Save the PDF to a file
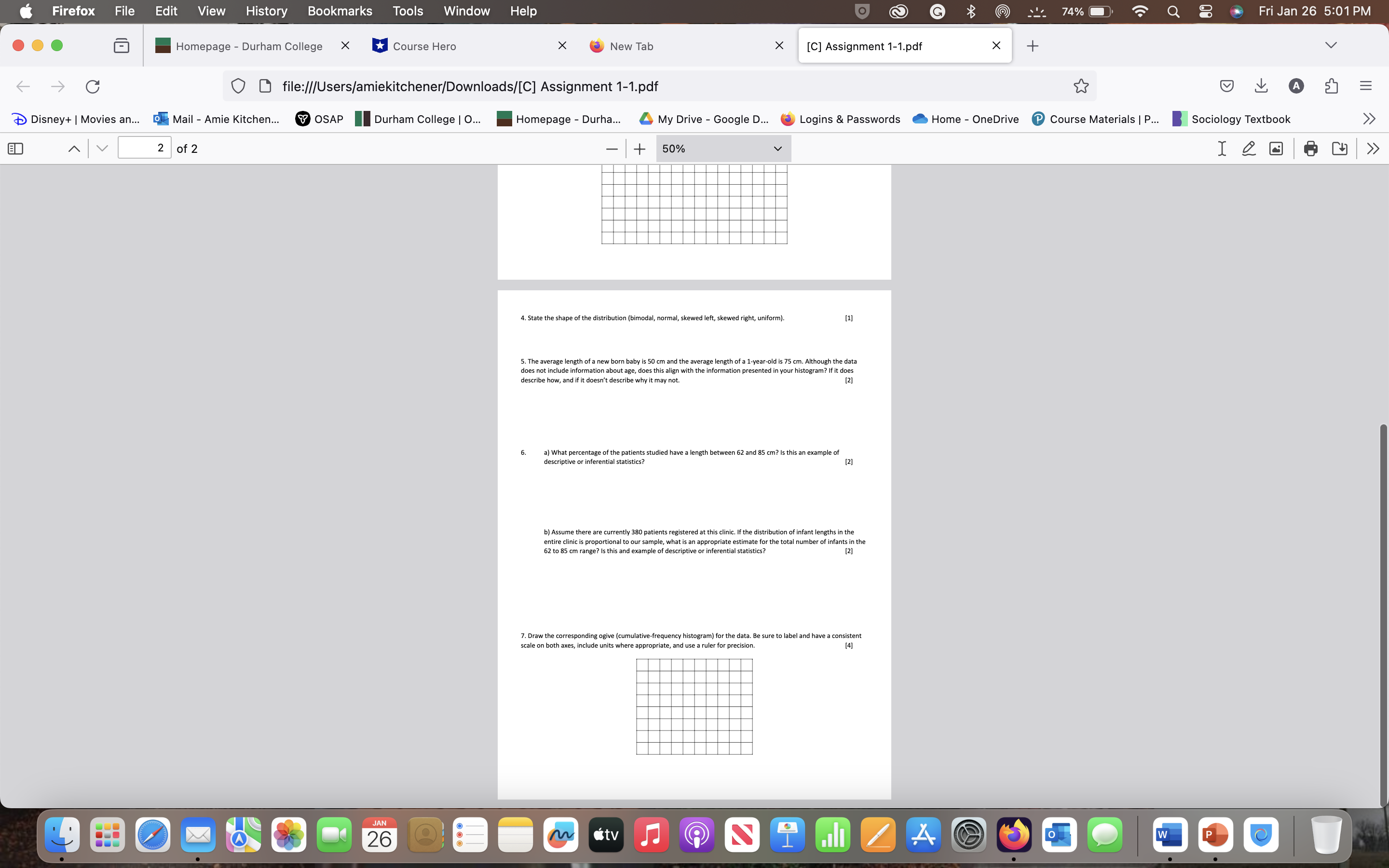The height and width of the screenshot is (868, 1389). tap(1340, 148)
